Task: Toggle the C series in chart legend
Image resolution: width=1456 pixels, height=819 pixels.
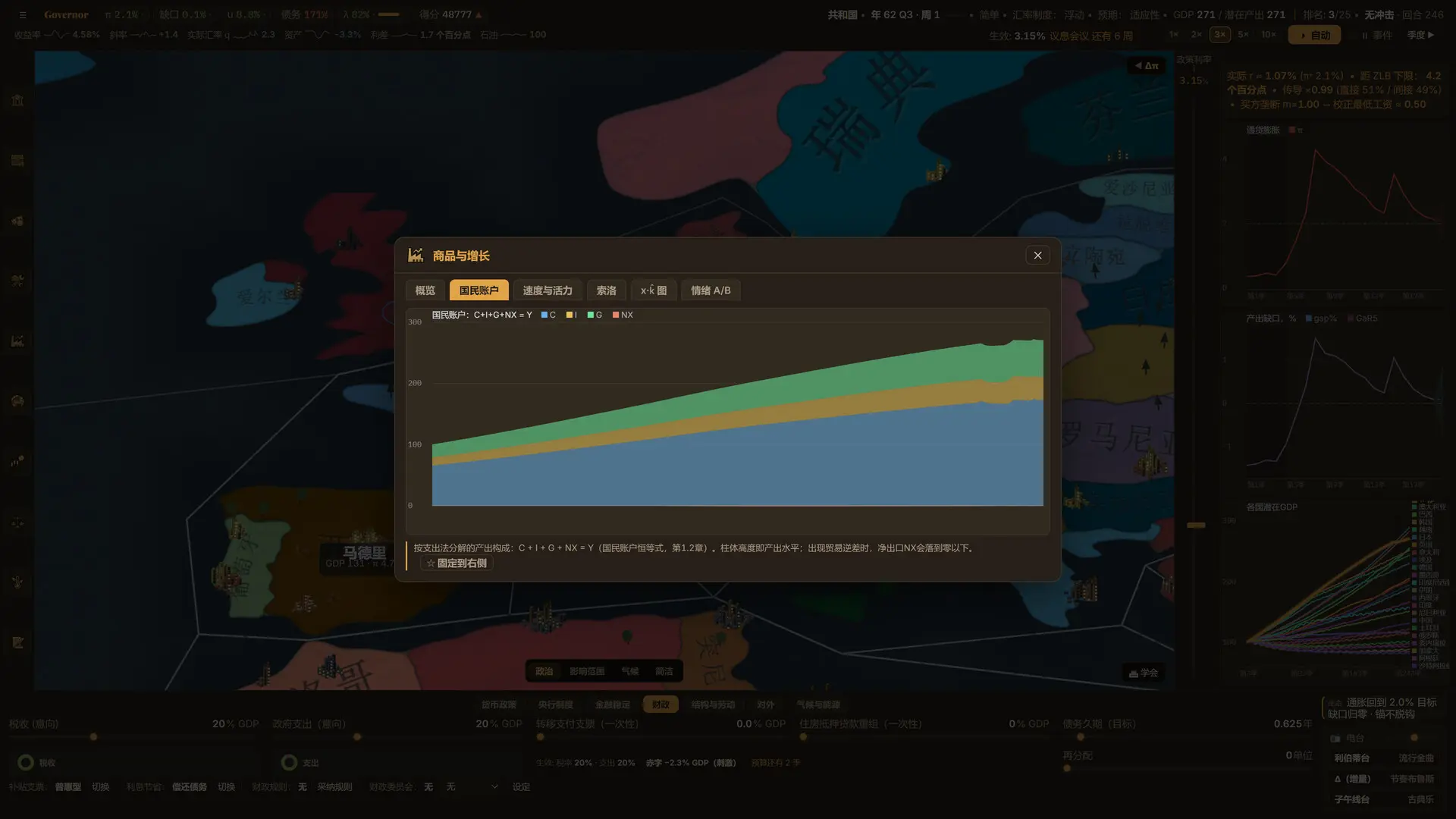Action: [x=548, y=315]
